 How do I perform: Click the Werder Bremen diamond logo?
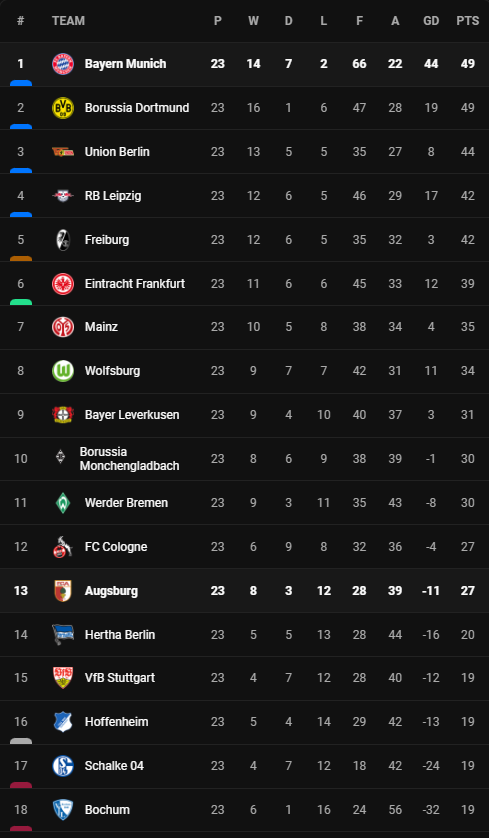63,503
